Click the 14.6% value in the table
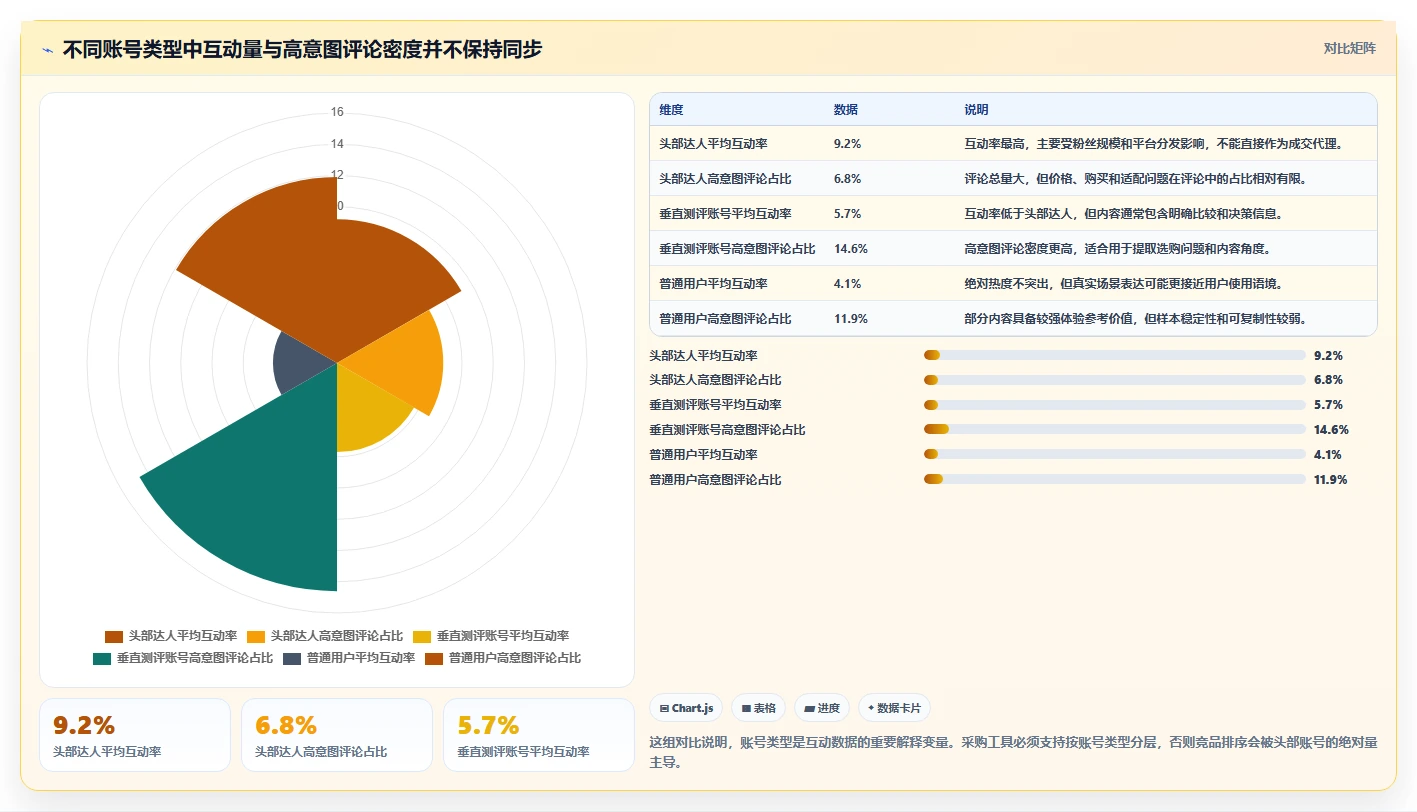Image resolution: width=1417 pixels, height=812 pixels. click(851, 248)
